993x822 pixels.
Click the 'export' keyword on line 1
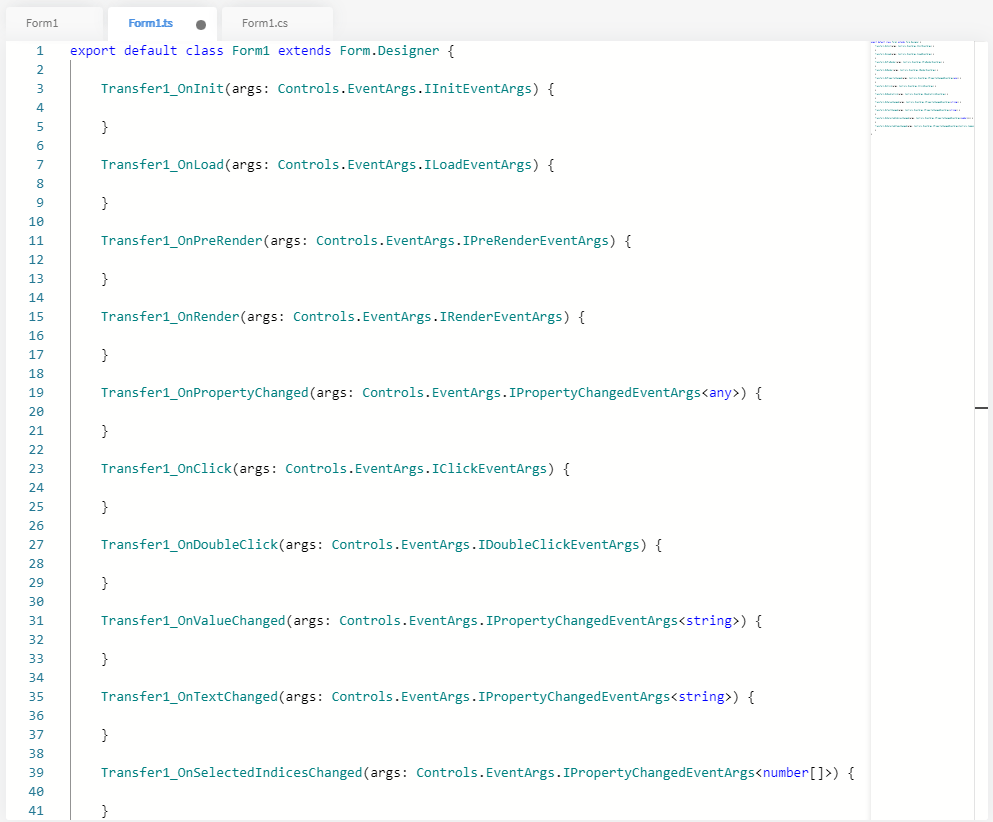93,50
